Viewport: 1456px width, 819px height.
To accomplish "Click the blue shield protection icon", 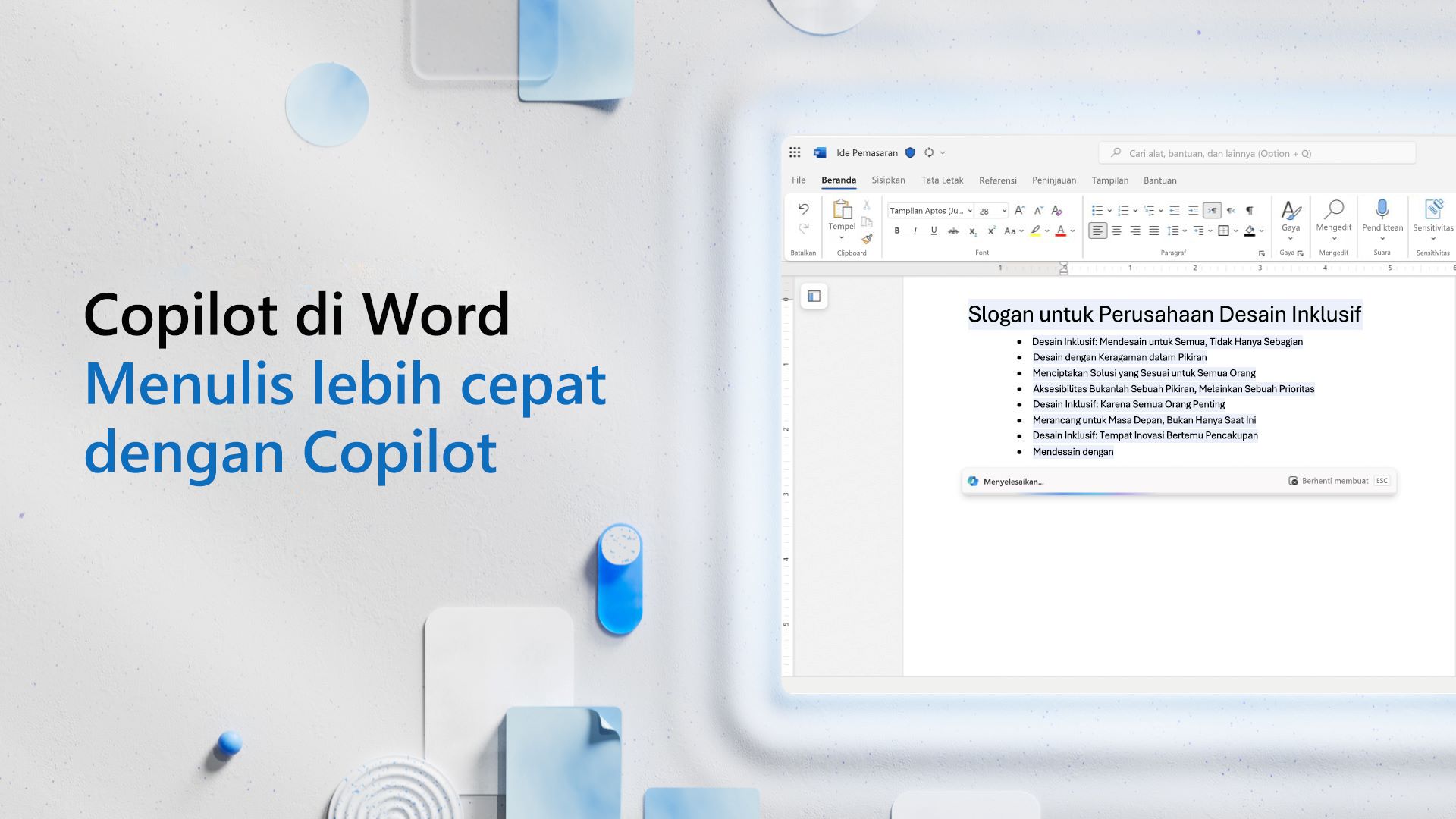I will click(x=911, y=152).
